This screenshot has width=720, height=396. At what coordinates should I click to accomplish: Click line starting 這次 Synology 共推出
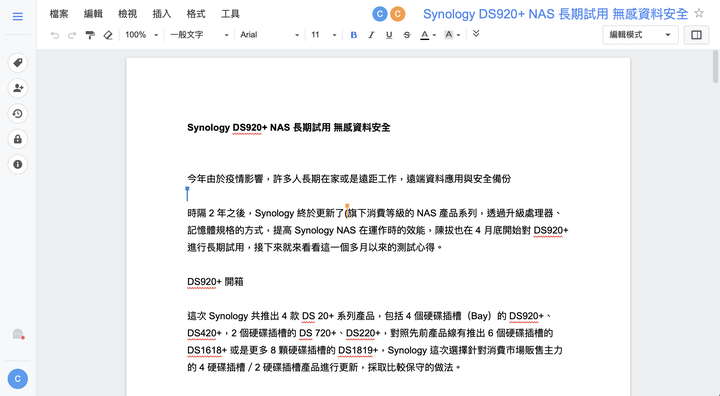point(369,316)
